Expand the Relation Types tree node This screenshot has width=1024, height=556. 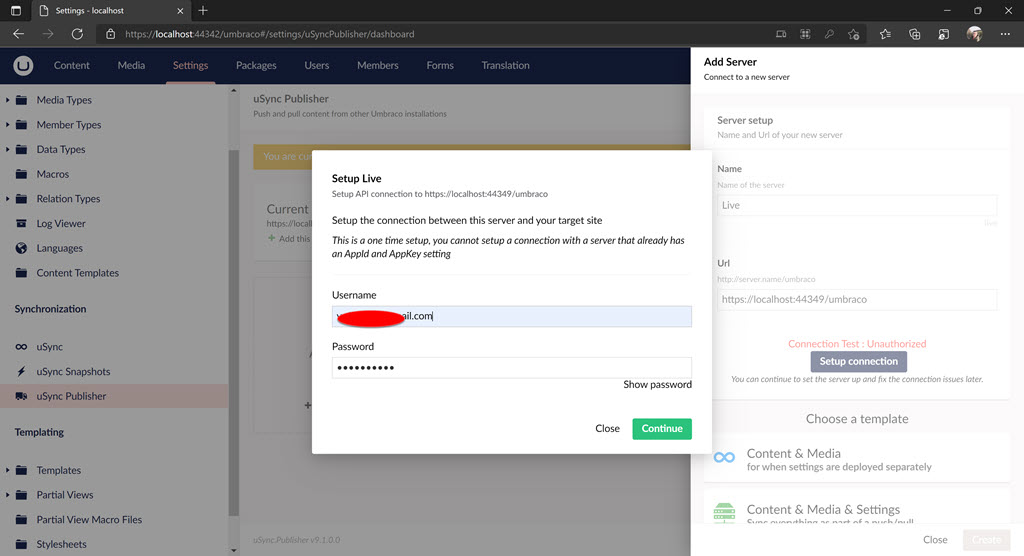coord(7,199)
